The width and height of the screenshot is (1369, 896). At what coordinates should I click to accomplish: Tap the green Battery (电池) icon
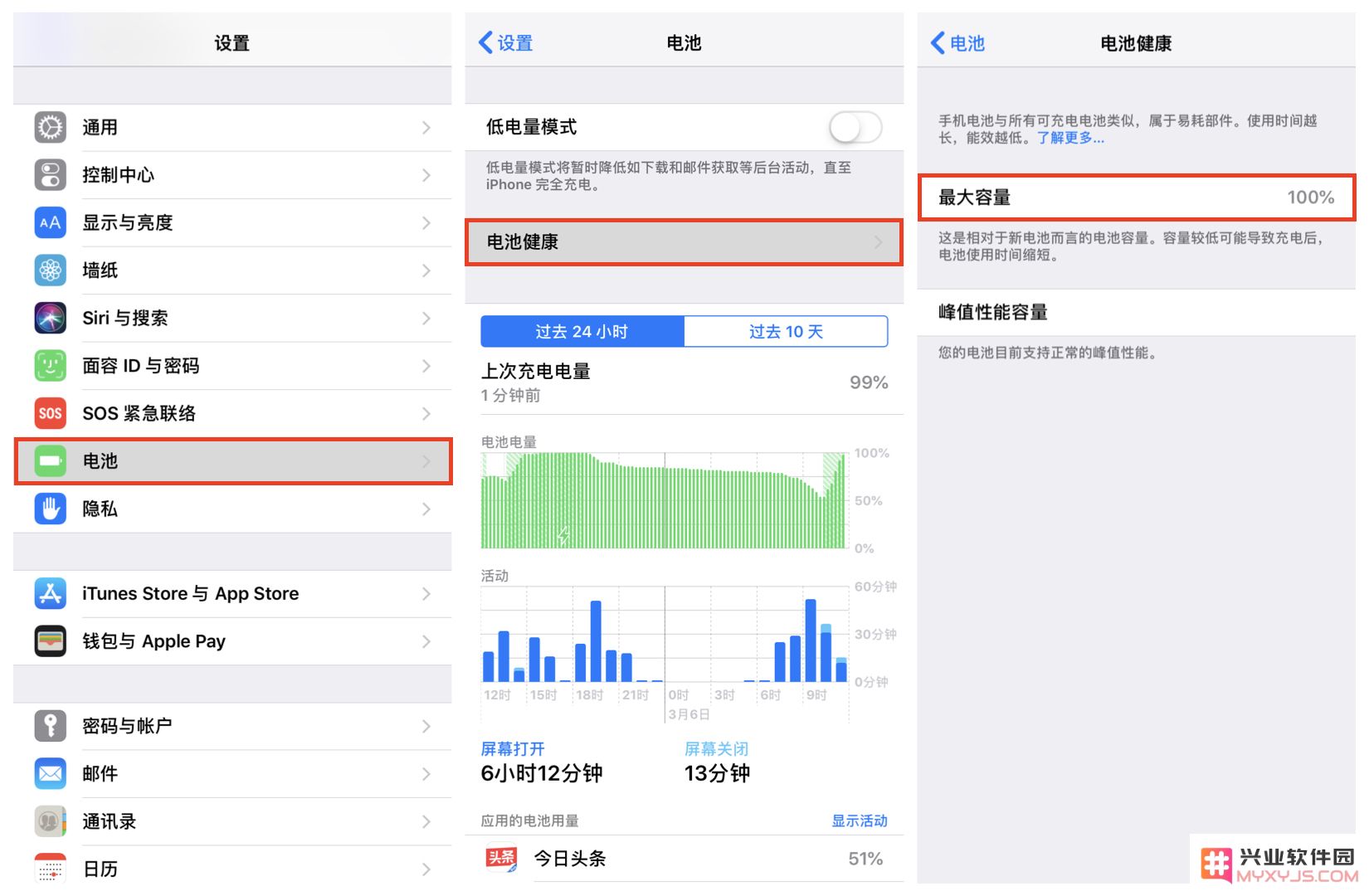[51, 461]
